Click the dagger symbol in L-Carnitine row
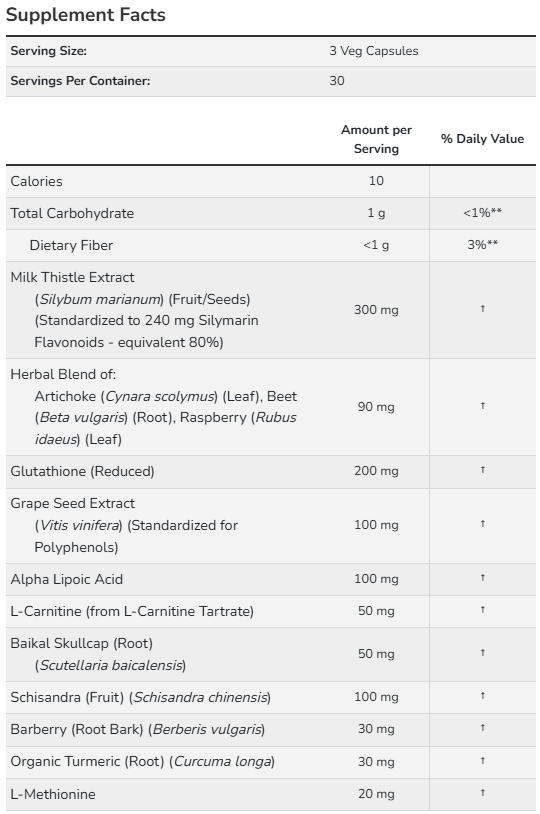This screenshot has height=814, width=540. [482, 609]
